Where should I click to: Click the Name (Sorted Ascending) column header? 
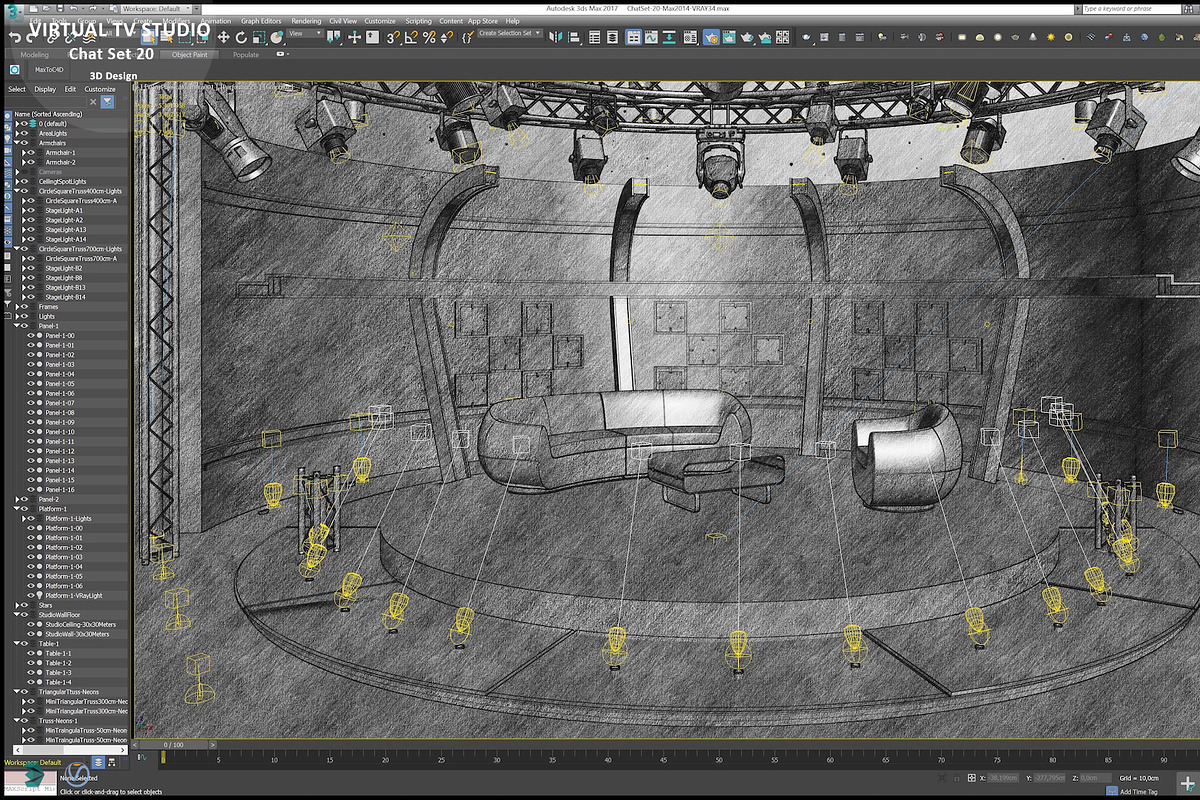point(48,114)
